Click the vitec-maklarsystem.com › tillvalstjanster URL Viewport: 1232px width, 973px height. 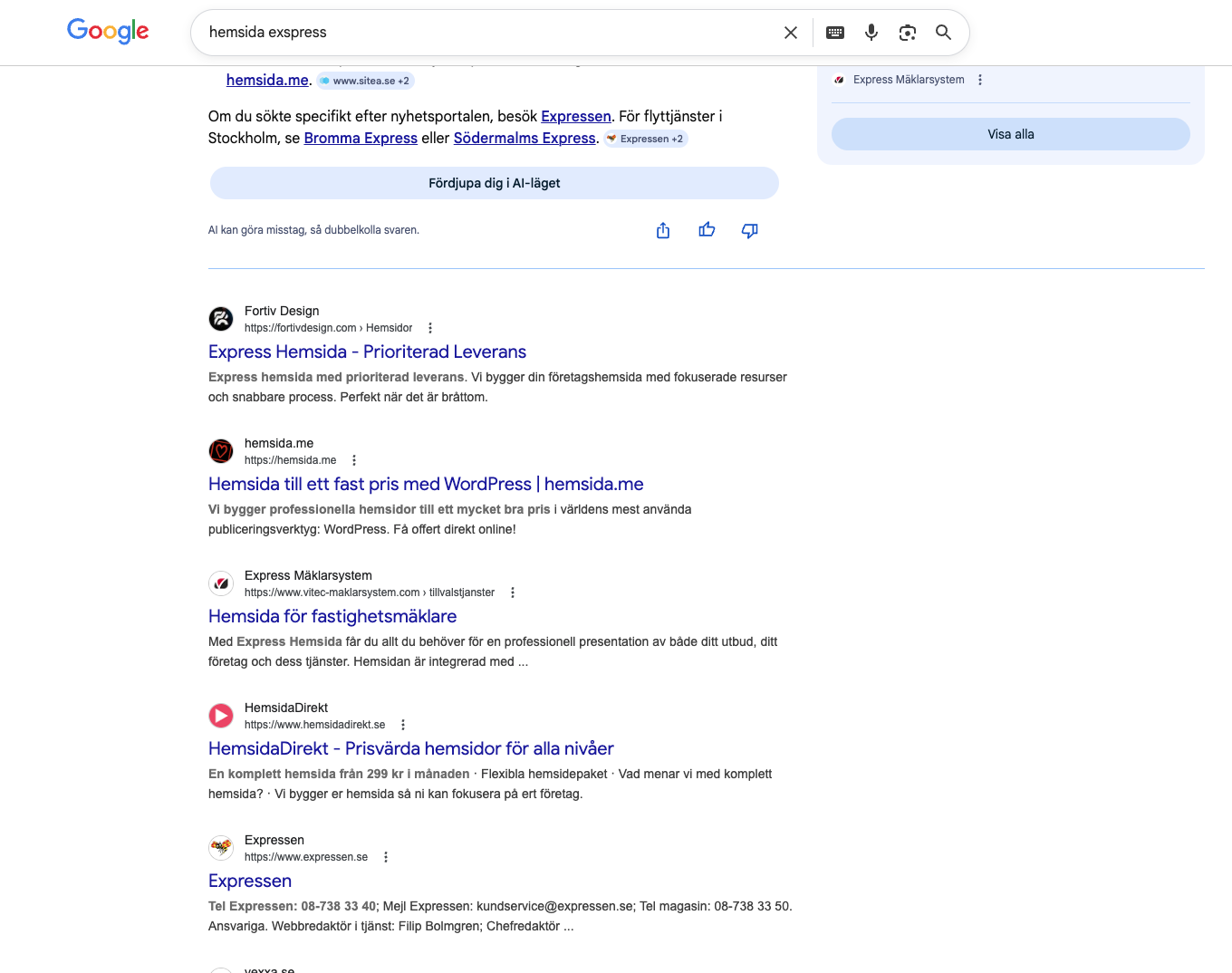(370, 592)
